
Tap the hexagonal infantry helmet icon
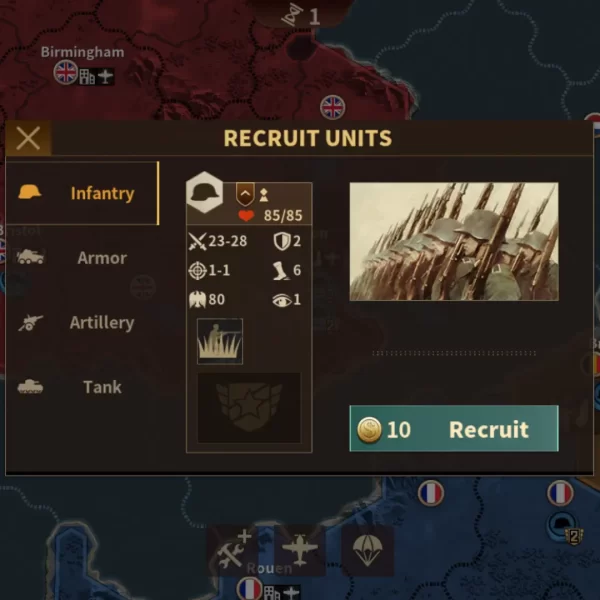tap(205, 192)
